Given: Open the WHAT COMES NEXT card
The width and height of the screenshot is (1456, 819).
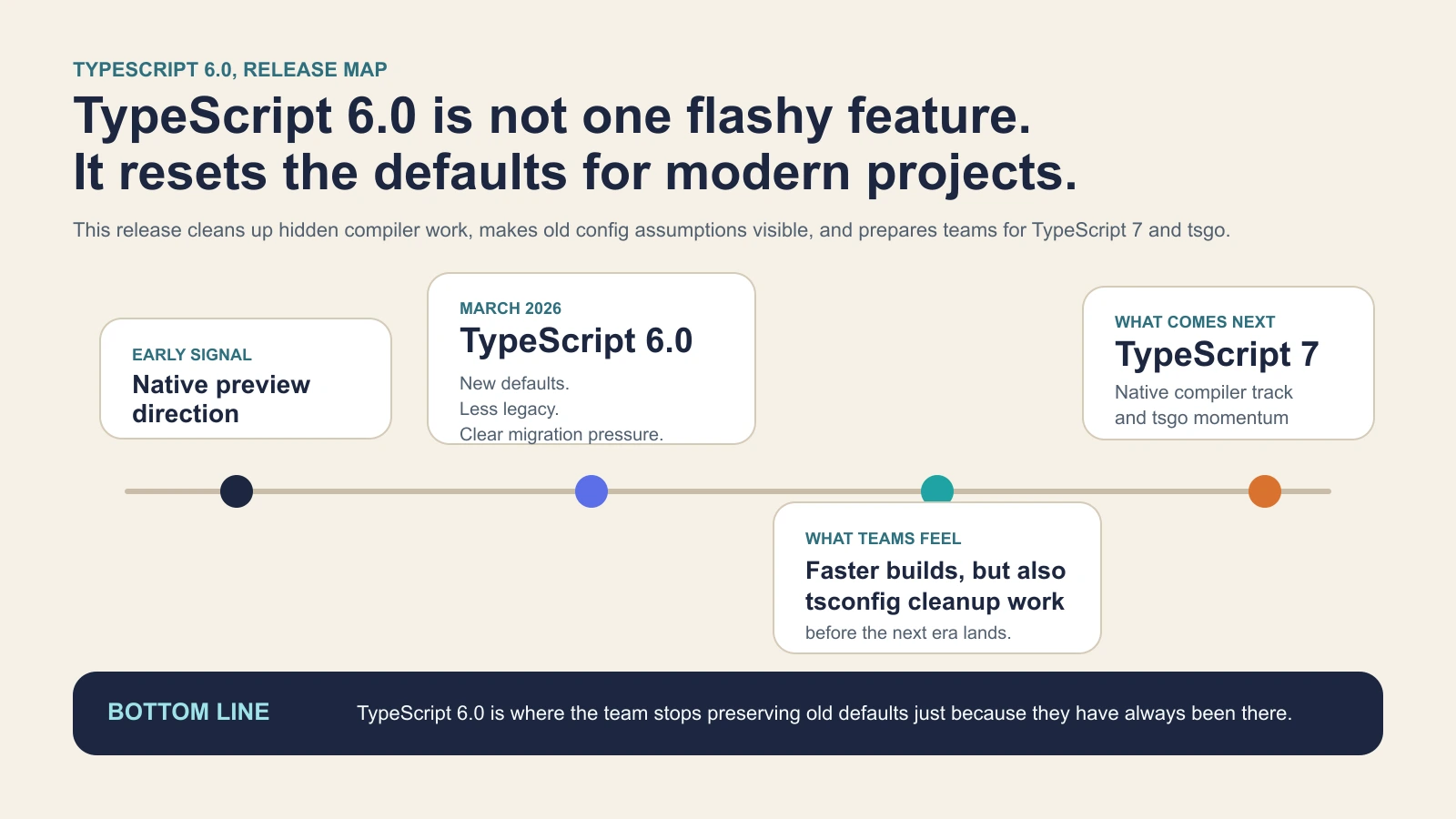Looking at the screenshot, I should pyautogui.click(x=1228, y=362).
